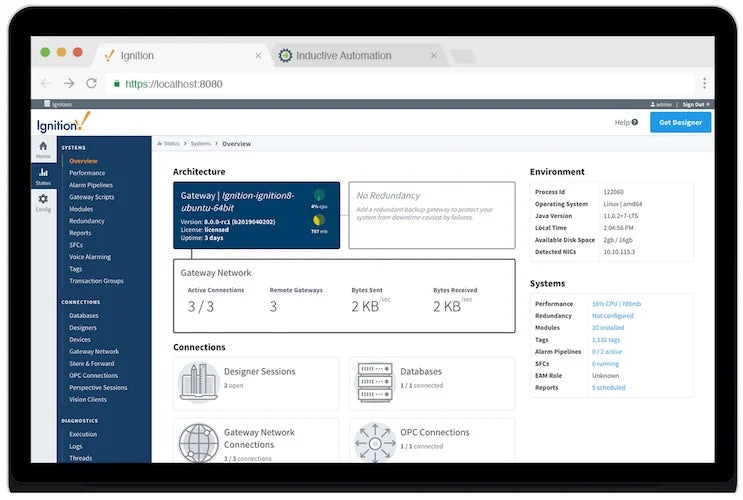The width and height of the screenshot is (743, 500).
Task: Click the 0 / 2 active link
Action: point(607,352)
